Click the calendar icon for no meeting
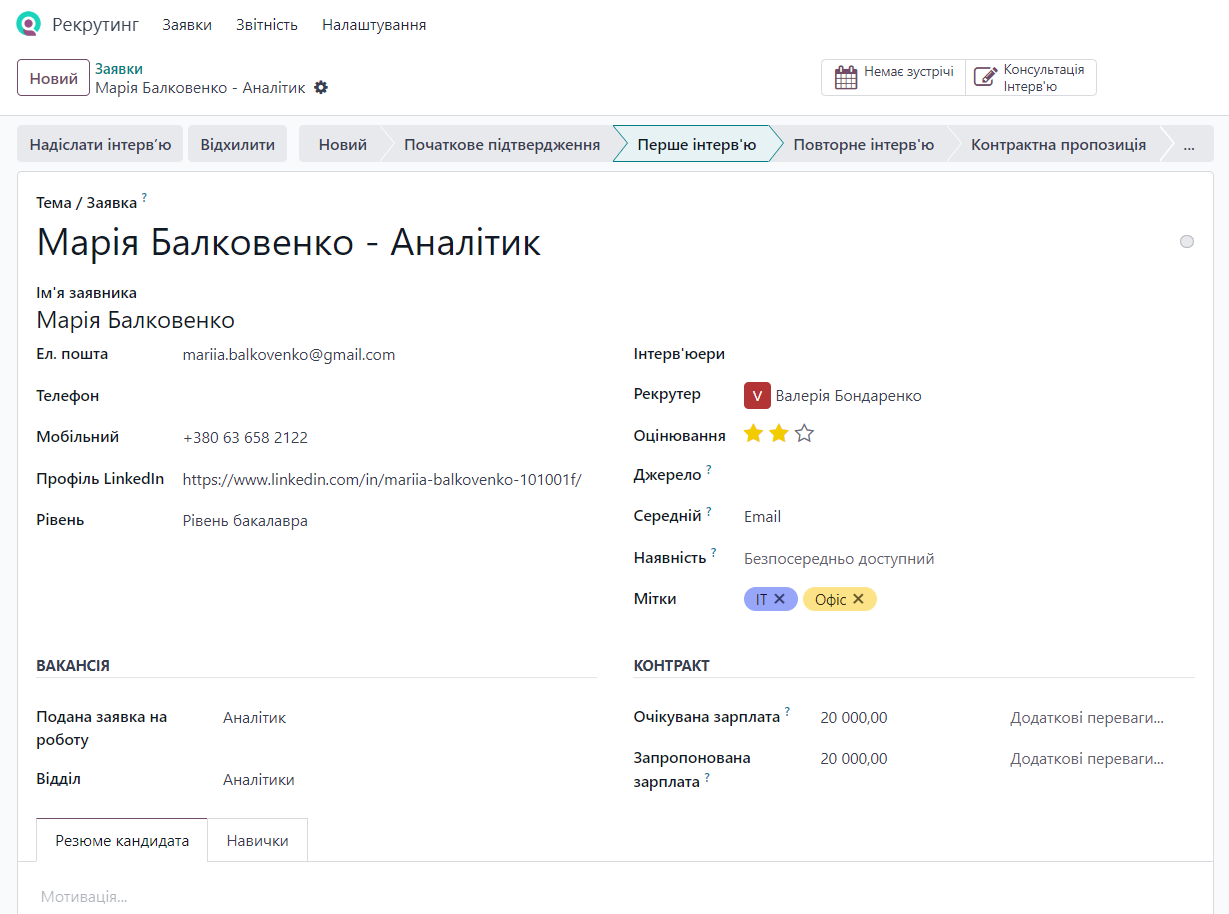This screenshot has height=914, width=1229. click(846, 78)
